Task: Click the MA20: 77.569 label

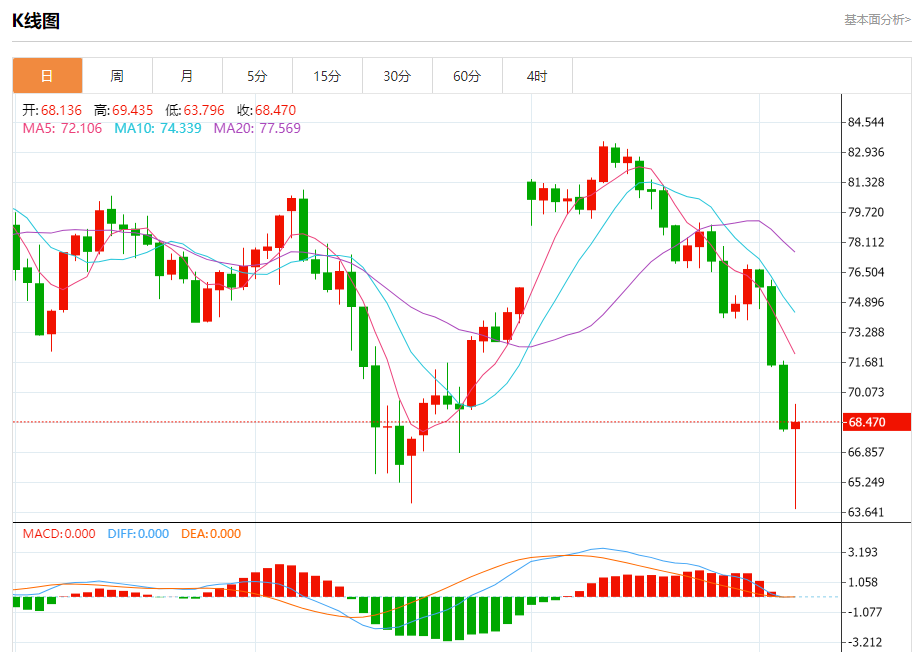Action: click(x=257, y=128)
